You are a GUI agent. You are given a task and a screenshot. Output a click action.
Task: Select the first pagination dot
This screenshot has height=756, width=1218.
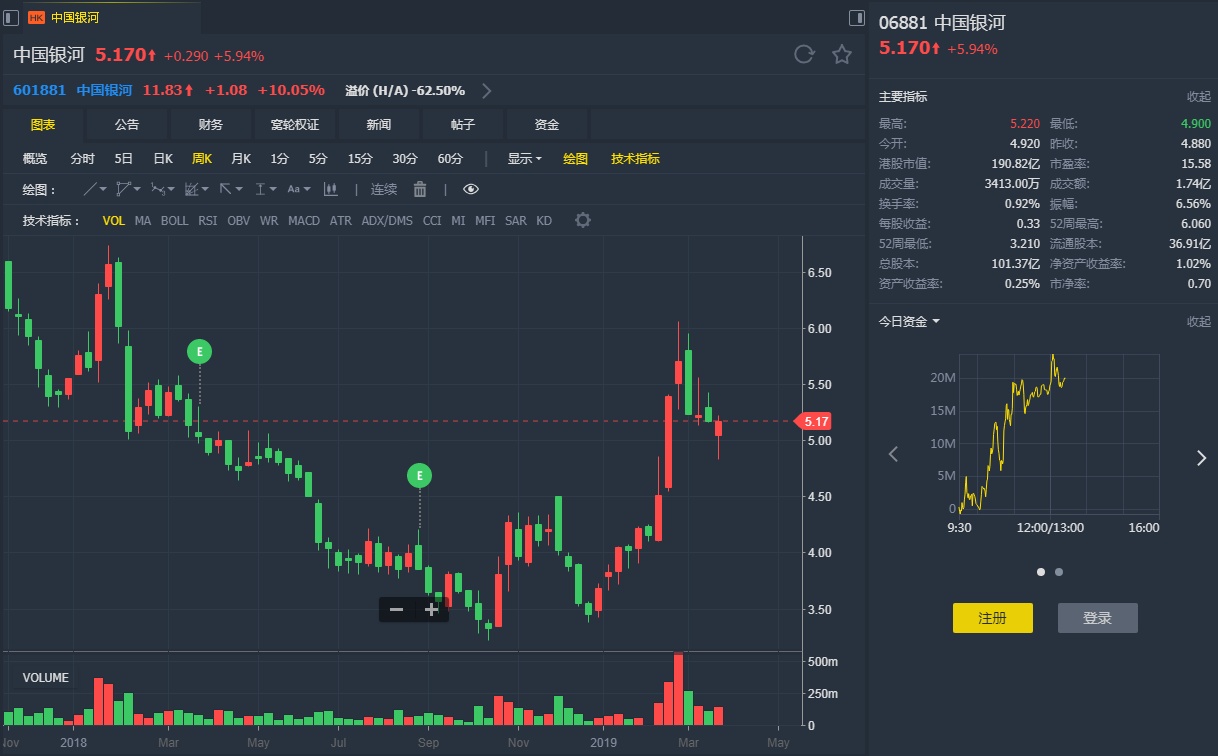(1041, 572)
